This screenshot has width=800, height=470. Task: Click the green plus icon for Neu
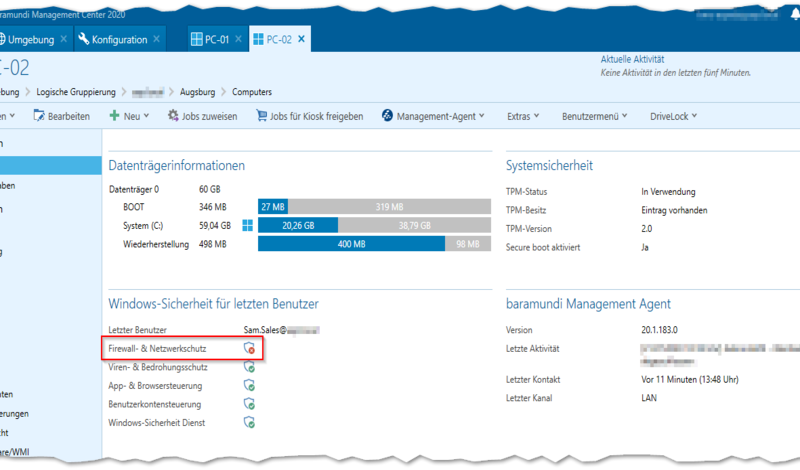click(114, 116)
